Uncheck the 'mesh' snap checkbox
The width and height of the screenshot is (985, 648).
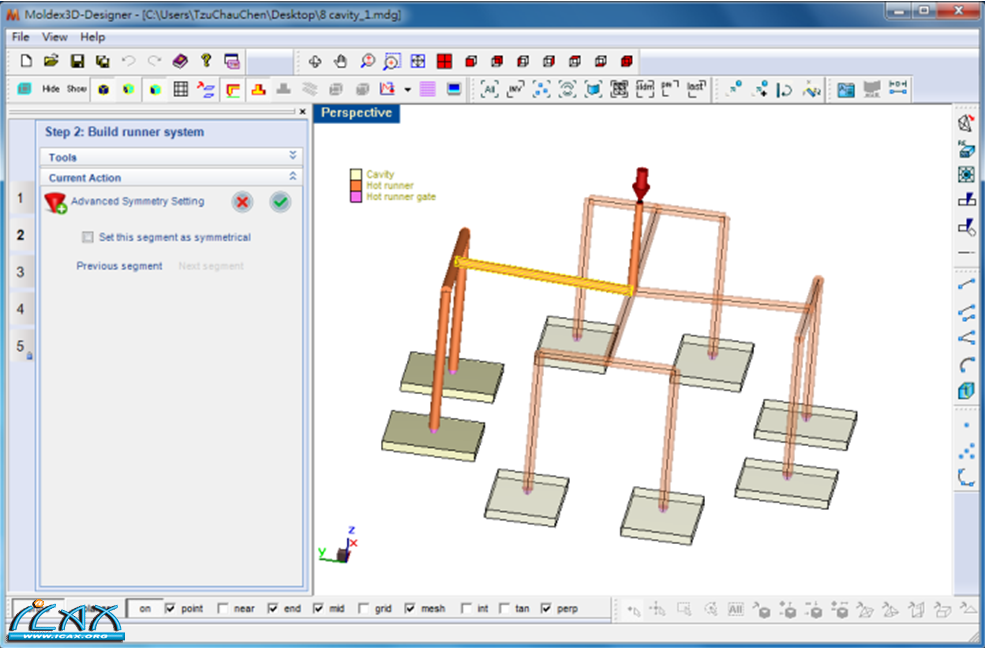410,608
